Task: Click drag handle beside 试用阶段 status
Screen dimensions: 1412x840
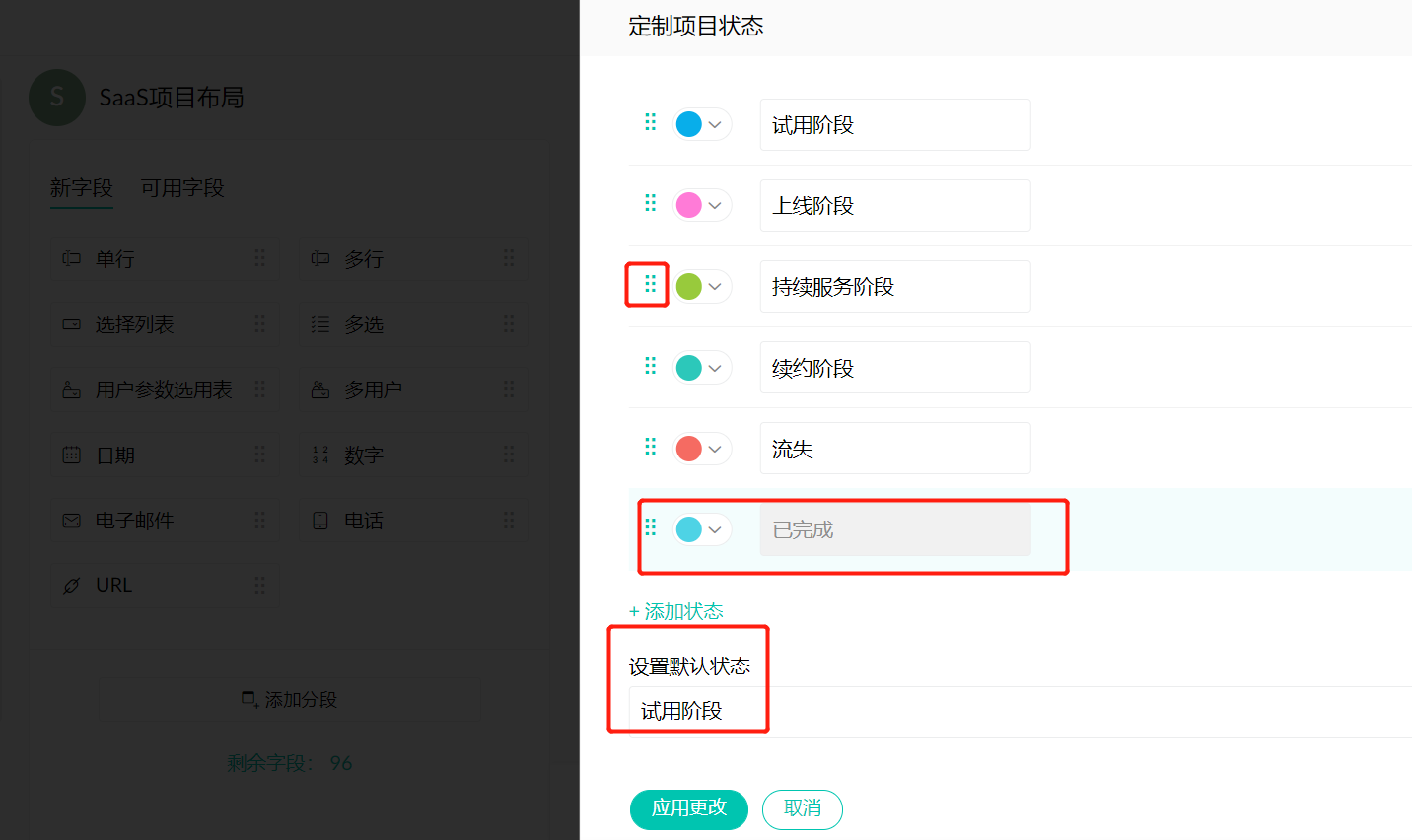Action: 650,122
